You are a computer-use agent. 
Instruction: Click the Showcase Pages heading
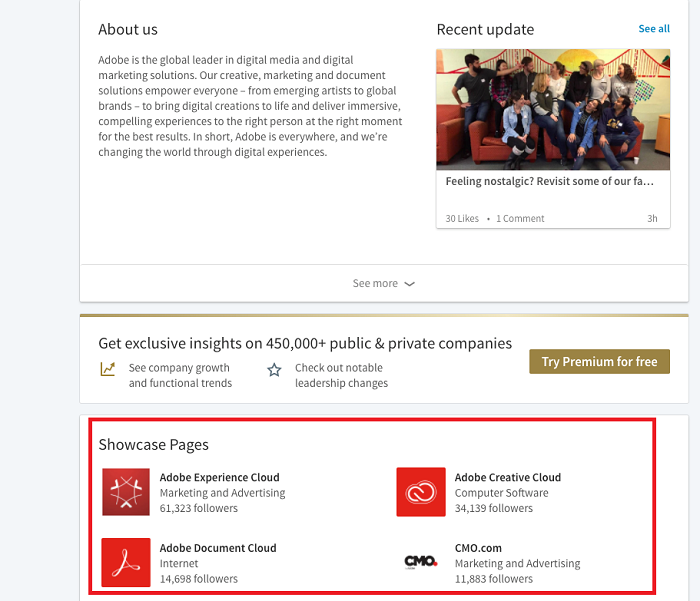point(153,445)
